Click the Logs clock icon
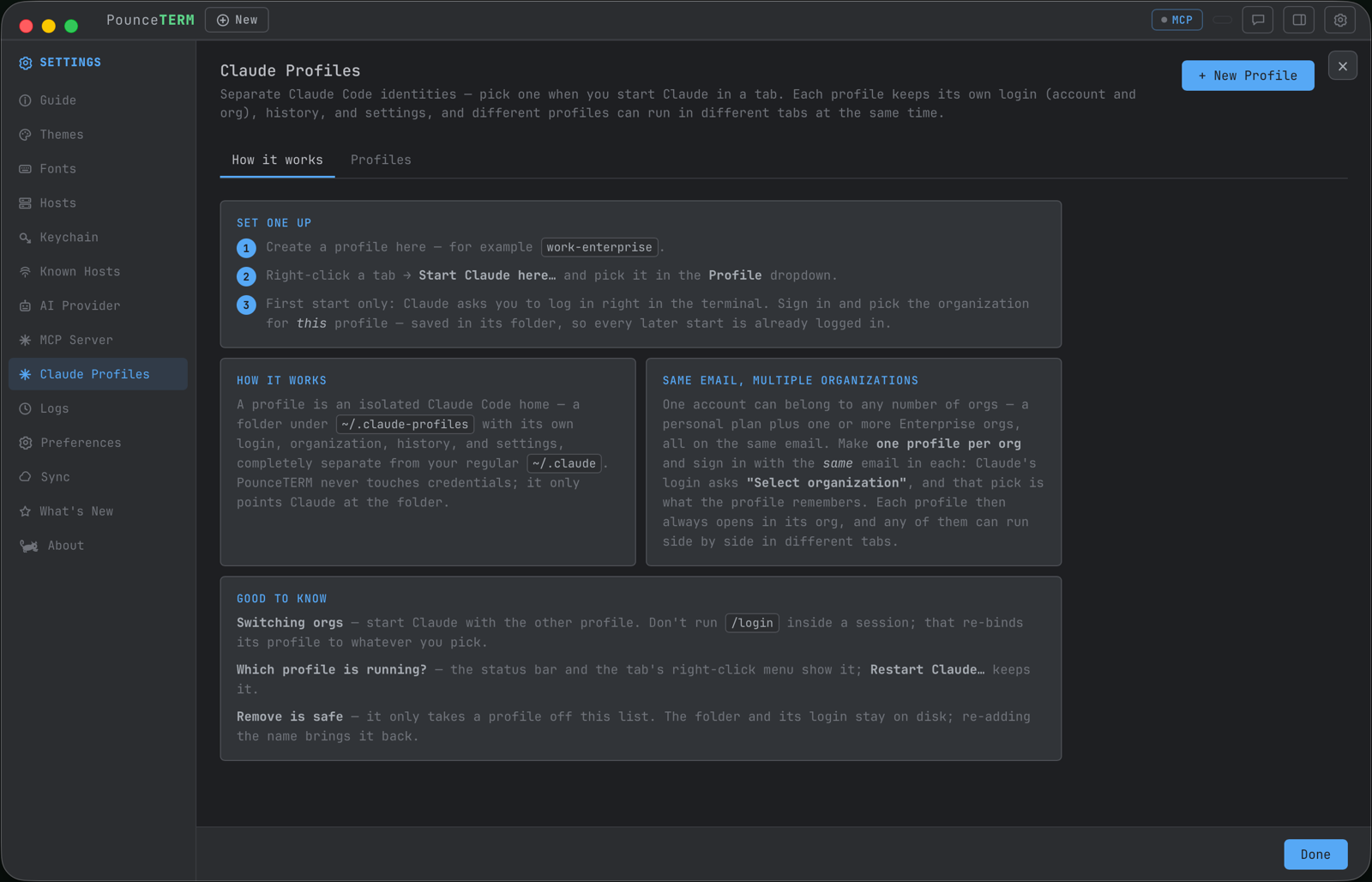 (x=25, y=409)
